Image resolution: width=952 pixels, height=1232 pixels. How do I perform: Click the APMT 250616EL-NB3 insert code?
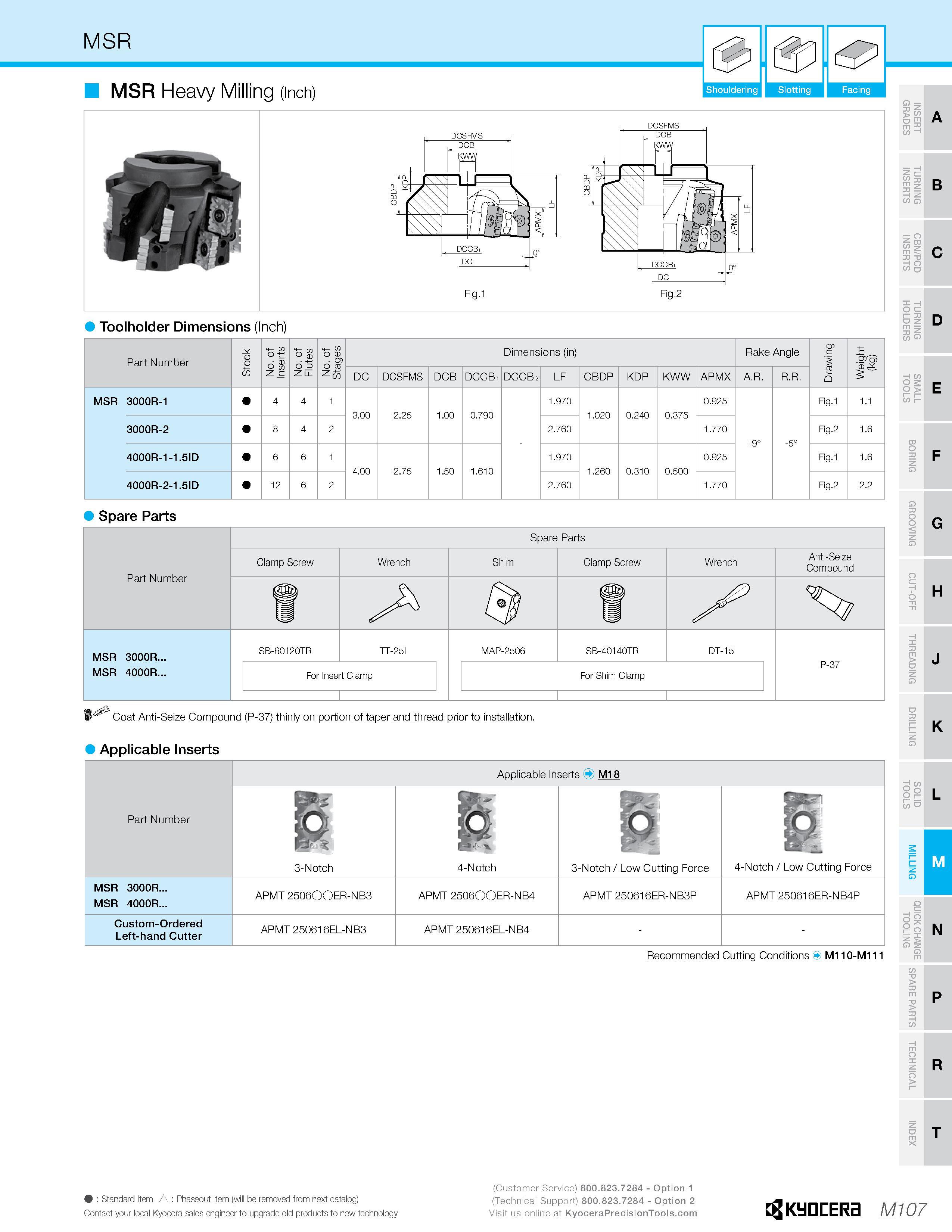[x=314, y=930]
